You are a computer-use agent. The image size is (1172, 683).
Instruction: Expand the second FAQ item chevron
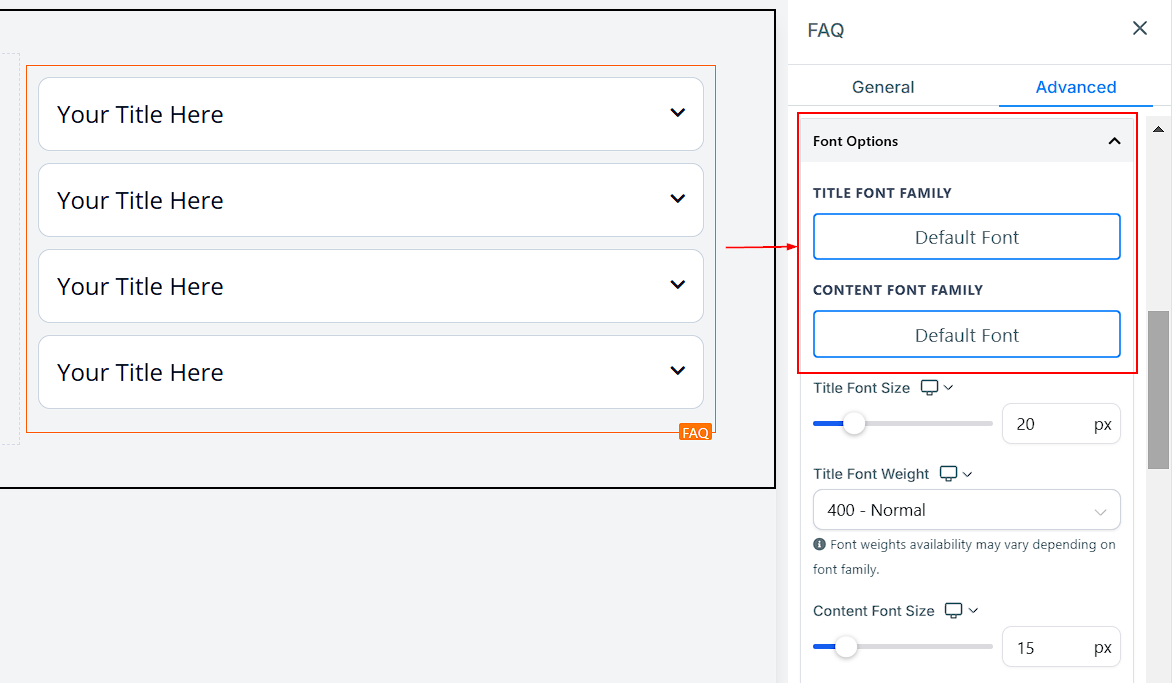tap(677, 199)
